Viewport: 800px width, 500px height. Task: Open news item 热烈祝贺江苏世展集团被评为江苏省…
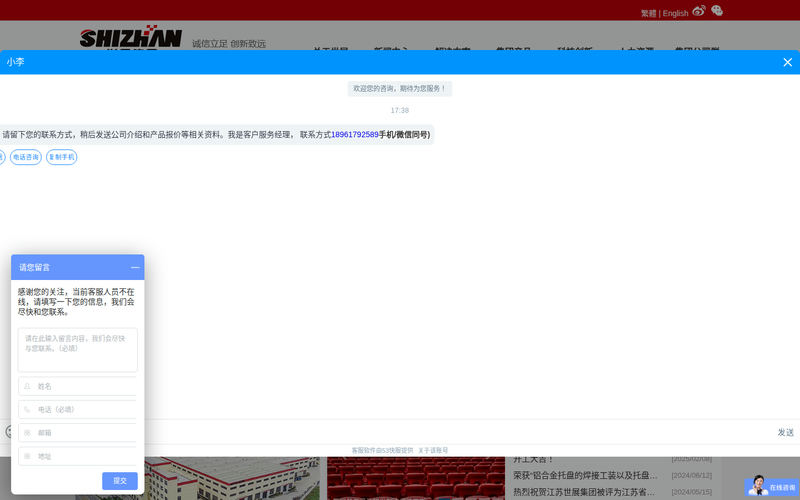pyautogui.click(x=584, y=492)
